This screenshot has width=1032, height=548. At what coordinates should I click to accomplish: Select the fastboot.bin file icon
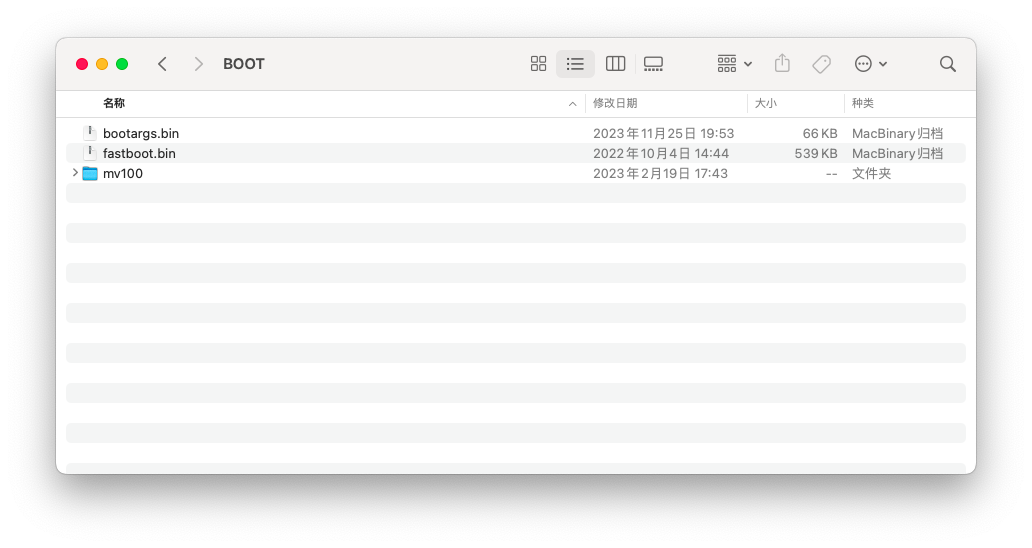(x=90, y=153)
